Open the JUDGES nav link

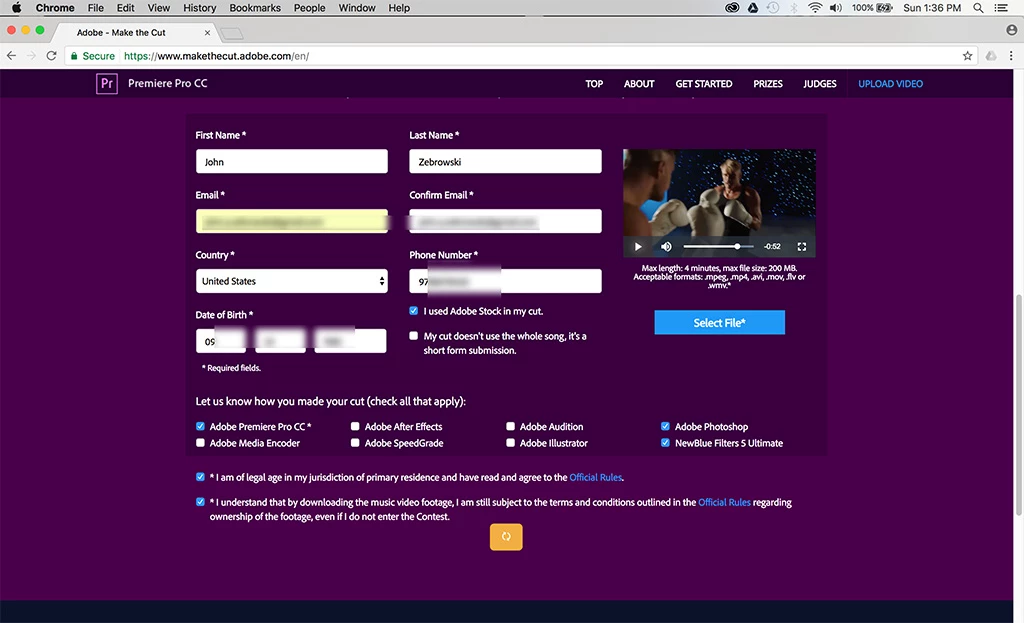pyautogui.click(x=820, y=84)
